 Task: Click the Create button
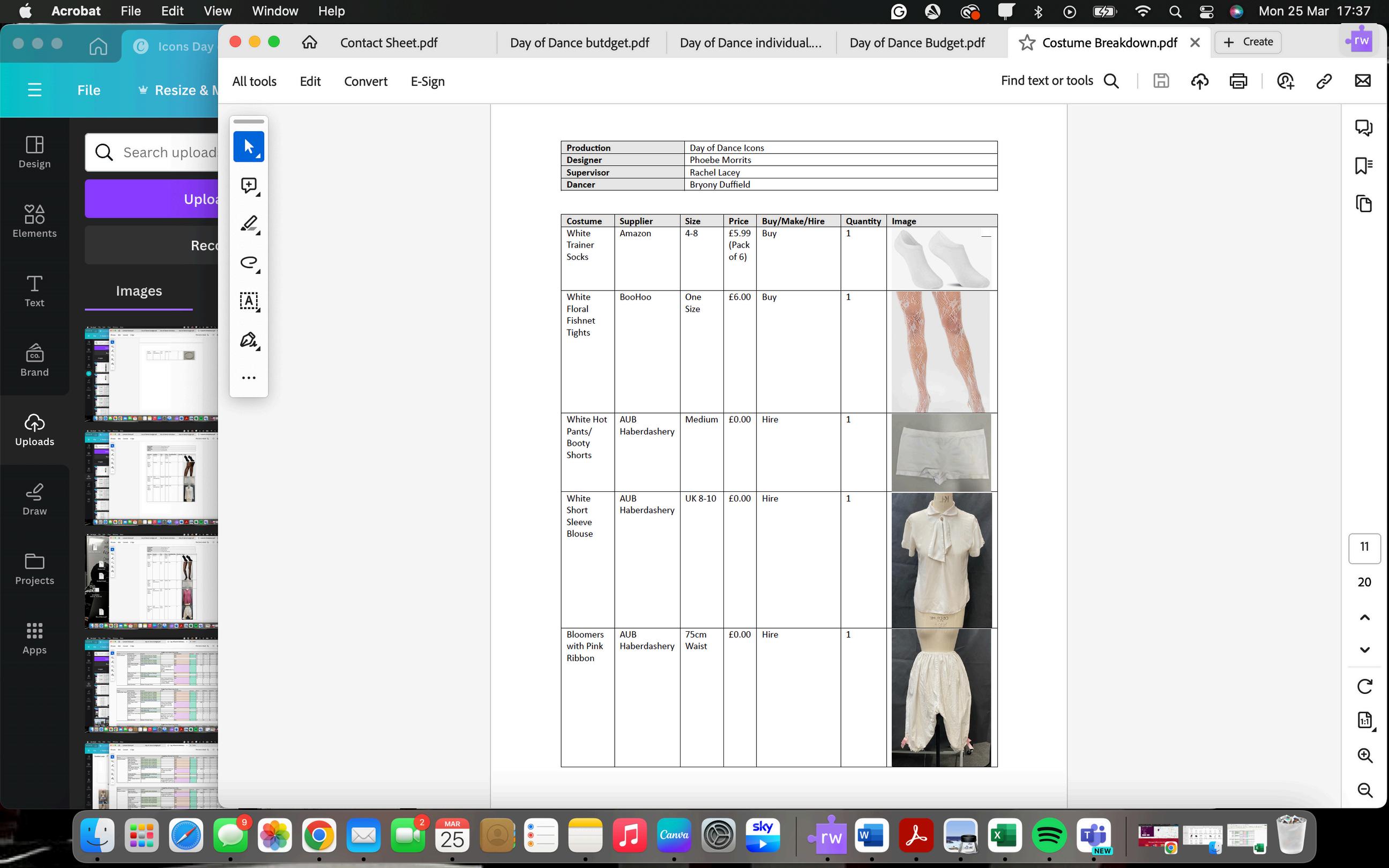pos(1248,42)
